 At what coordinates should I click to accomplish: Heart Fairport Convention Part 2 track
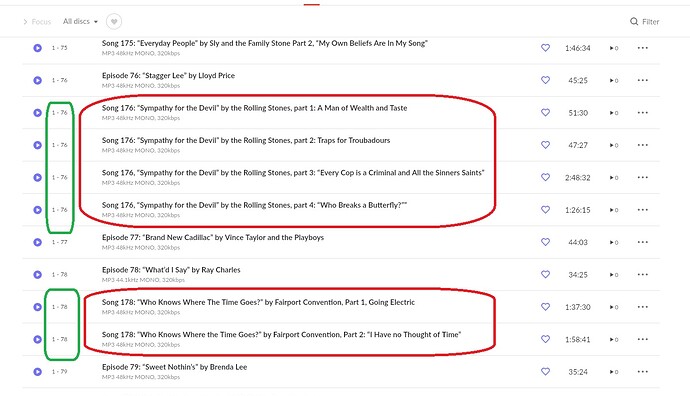pos(545,339)
